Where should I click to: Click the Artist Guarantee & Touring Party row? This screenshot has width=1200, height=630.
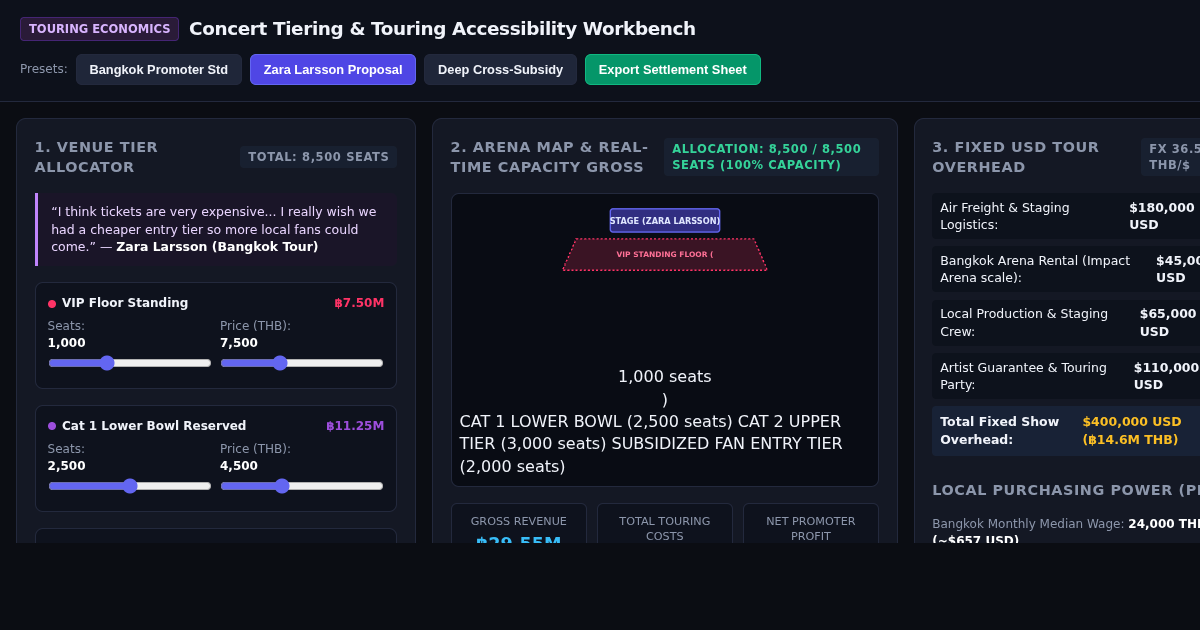(1066, 376)
